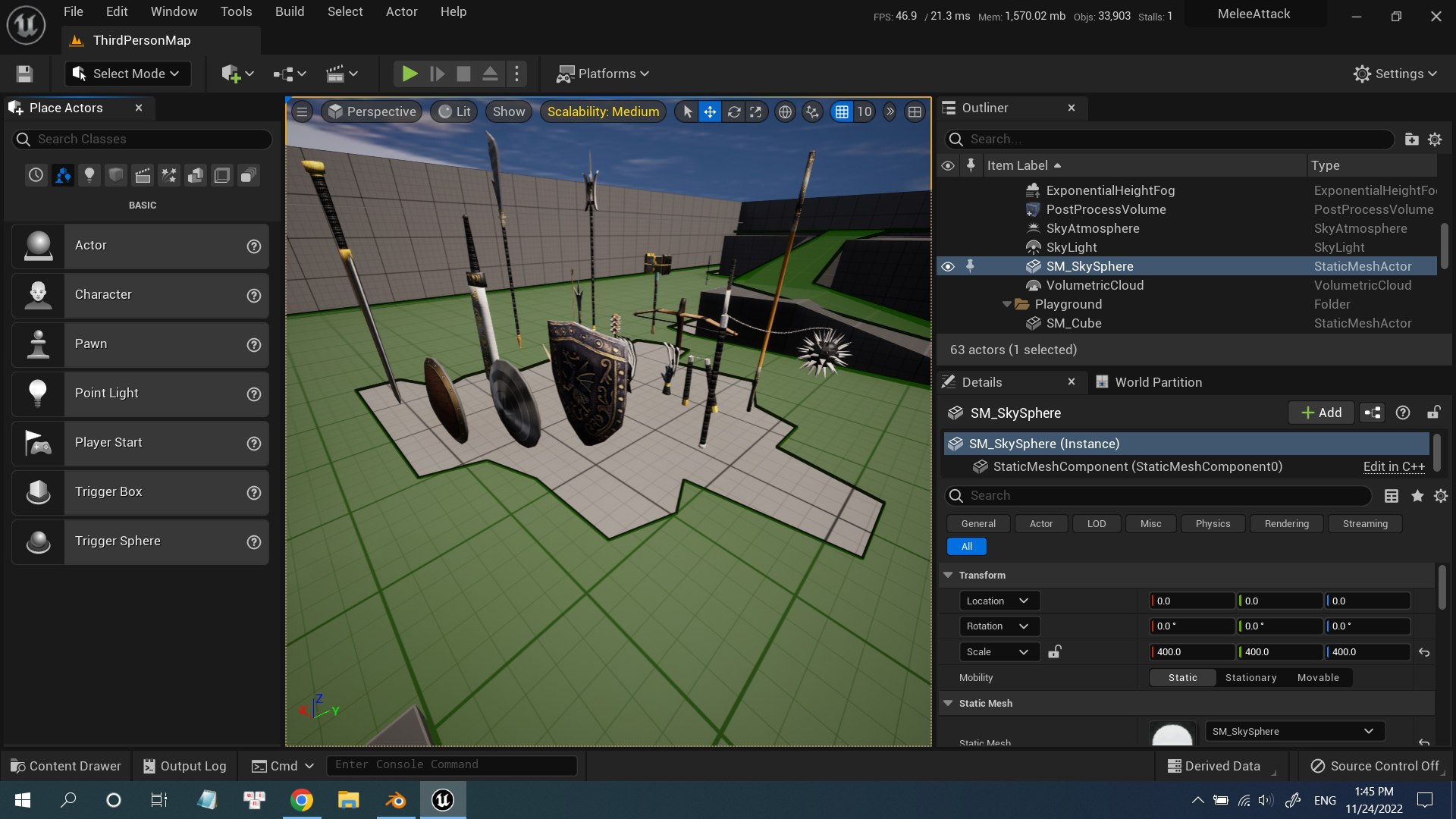This screenshot has height=819, width=1456.
Task: Click the Add component button
Action: pos(1321,413)
